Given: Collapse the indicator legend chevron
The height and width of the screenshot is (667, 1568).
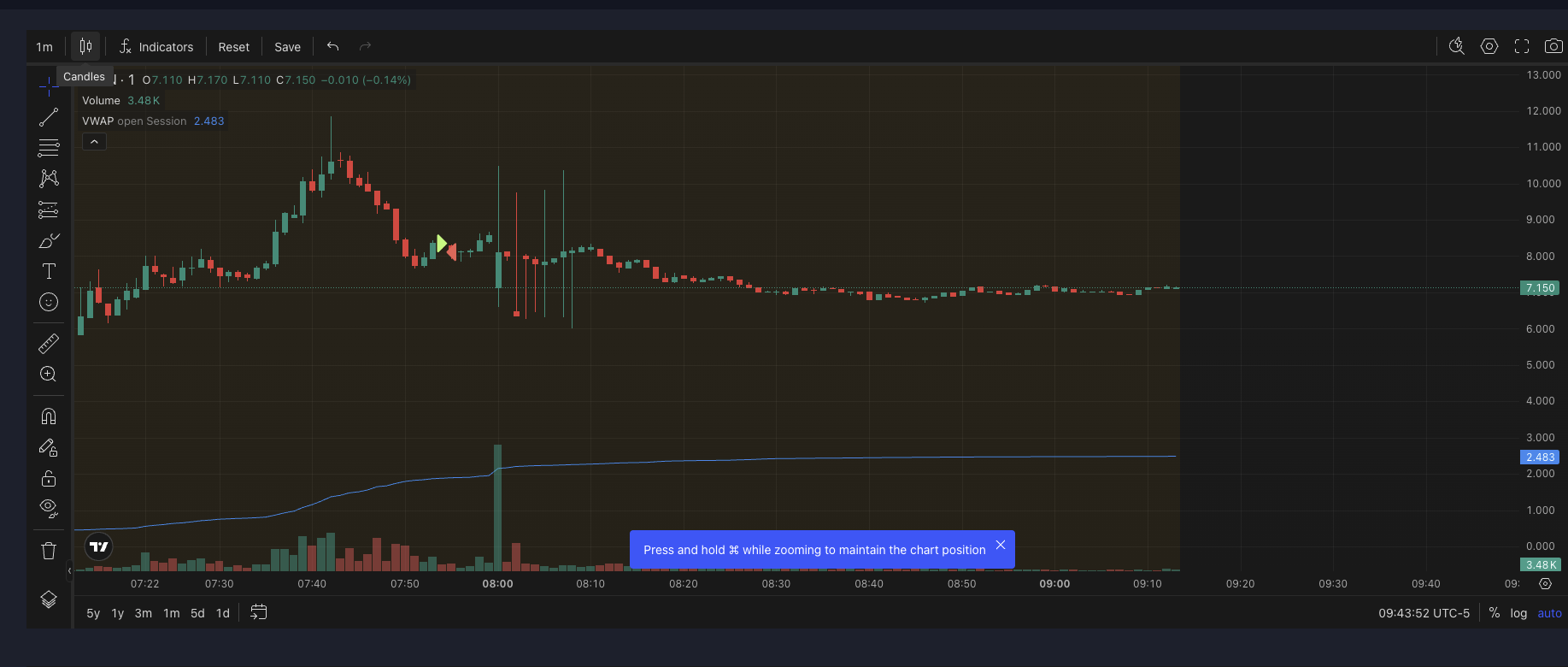Looking at the screenshot, I should 94,142.
